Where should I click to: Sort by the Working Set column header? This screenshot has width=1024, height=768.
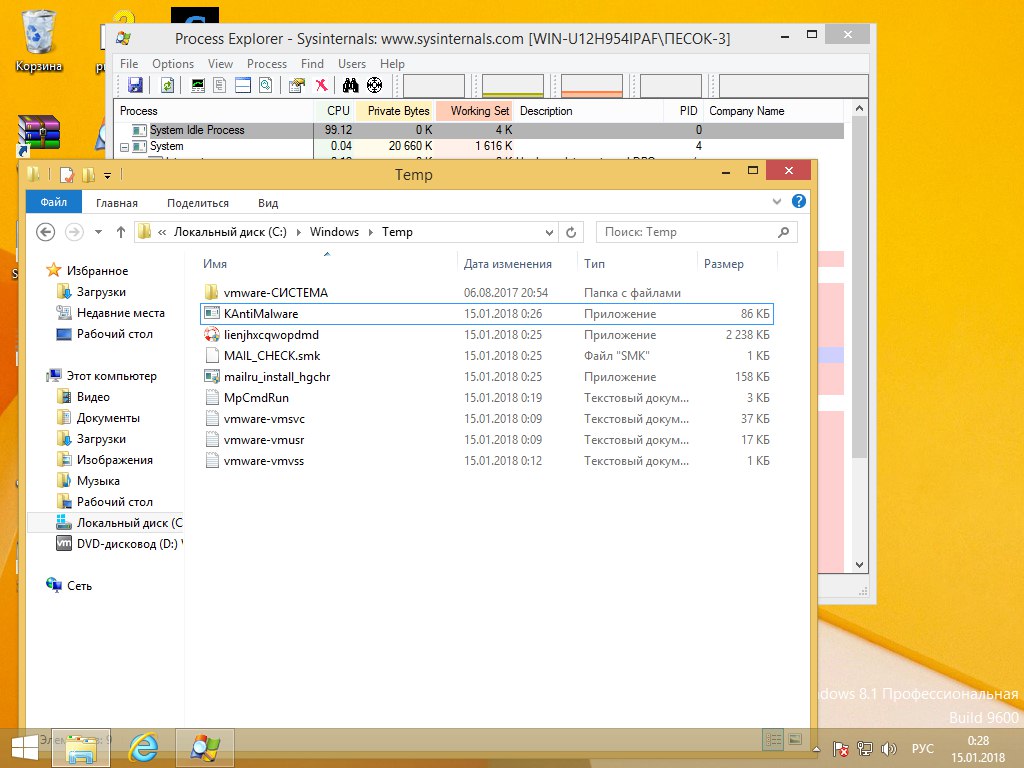click(x=475, y=111)
